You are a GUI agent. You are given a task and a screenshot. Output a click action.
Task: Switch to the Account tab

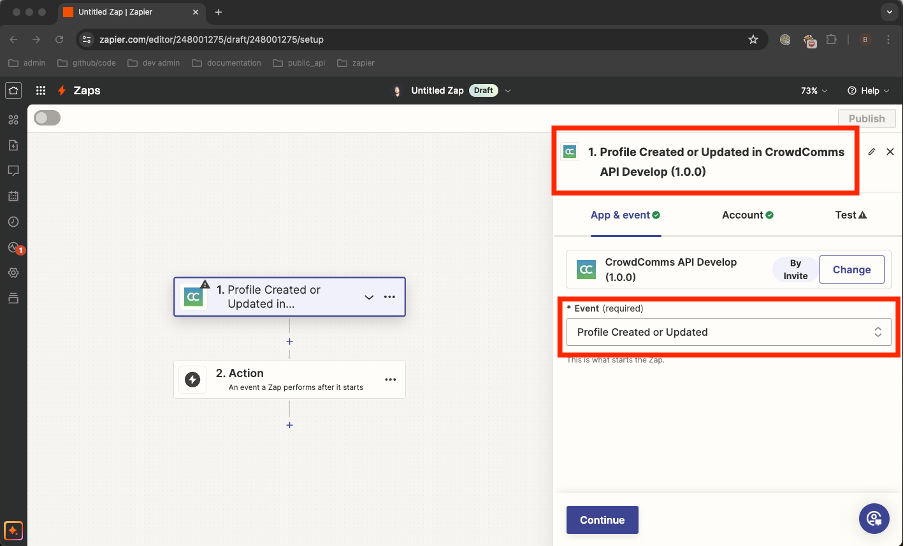747,215
